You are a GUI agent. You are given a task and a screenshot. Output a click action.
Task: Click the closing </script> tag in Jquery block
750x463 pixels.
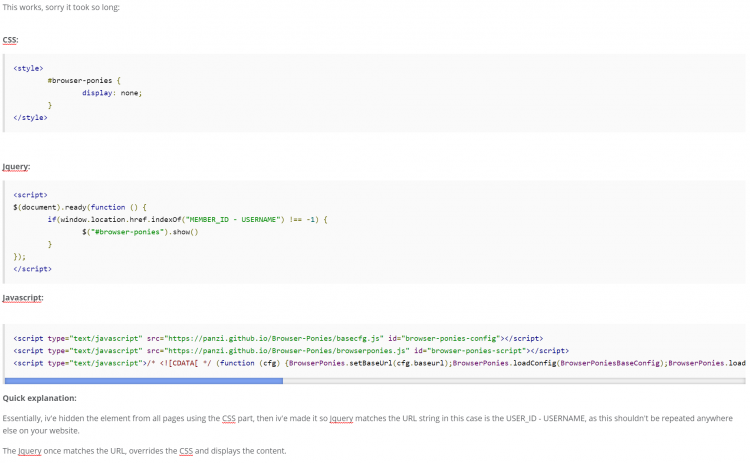[32, 269]
